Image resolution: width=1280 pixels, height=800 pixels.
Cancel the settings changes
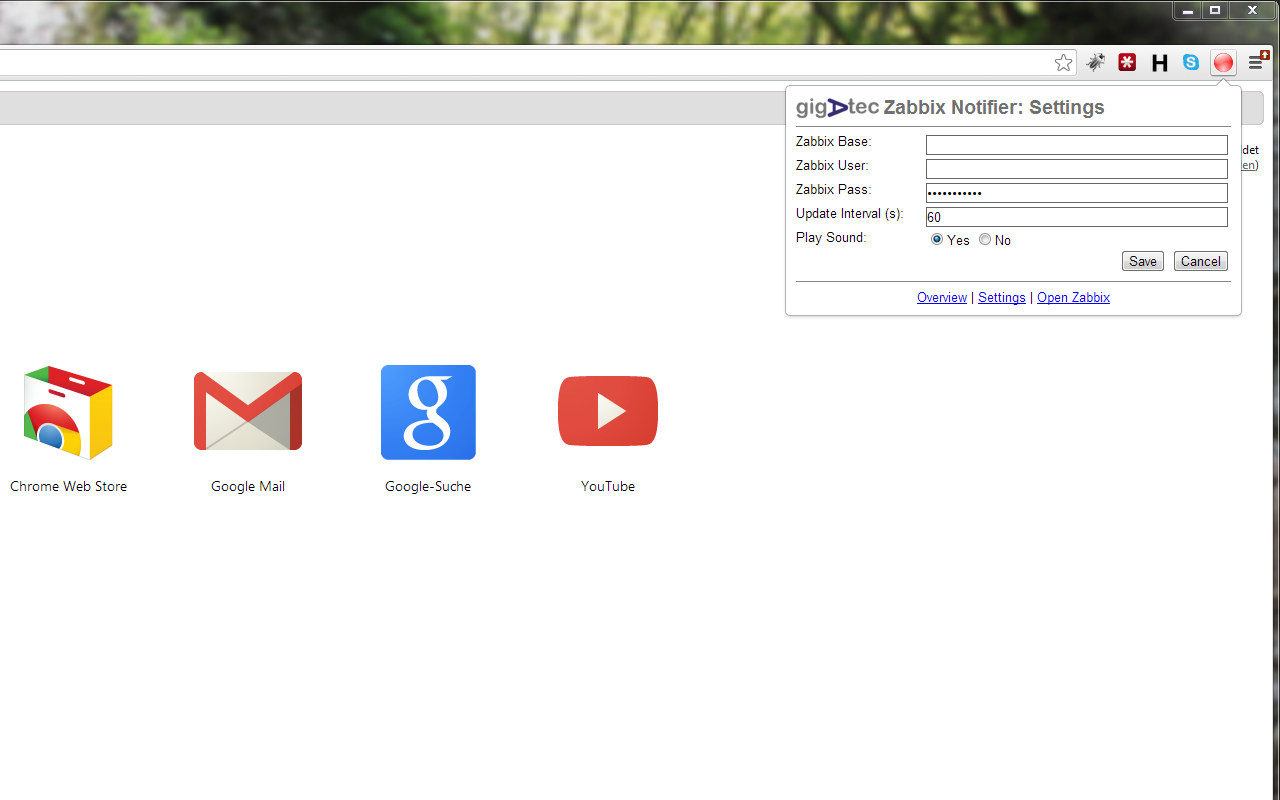pos(1201,261)
